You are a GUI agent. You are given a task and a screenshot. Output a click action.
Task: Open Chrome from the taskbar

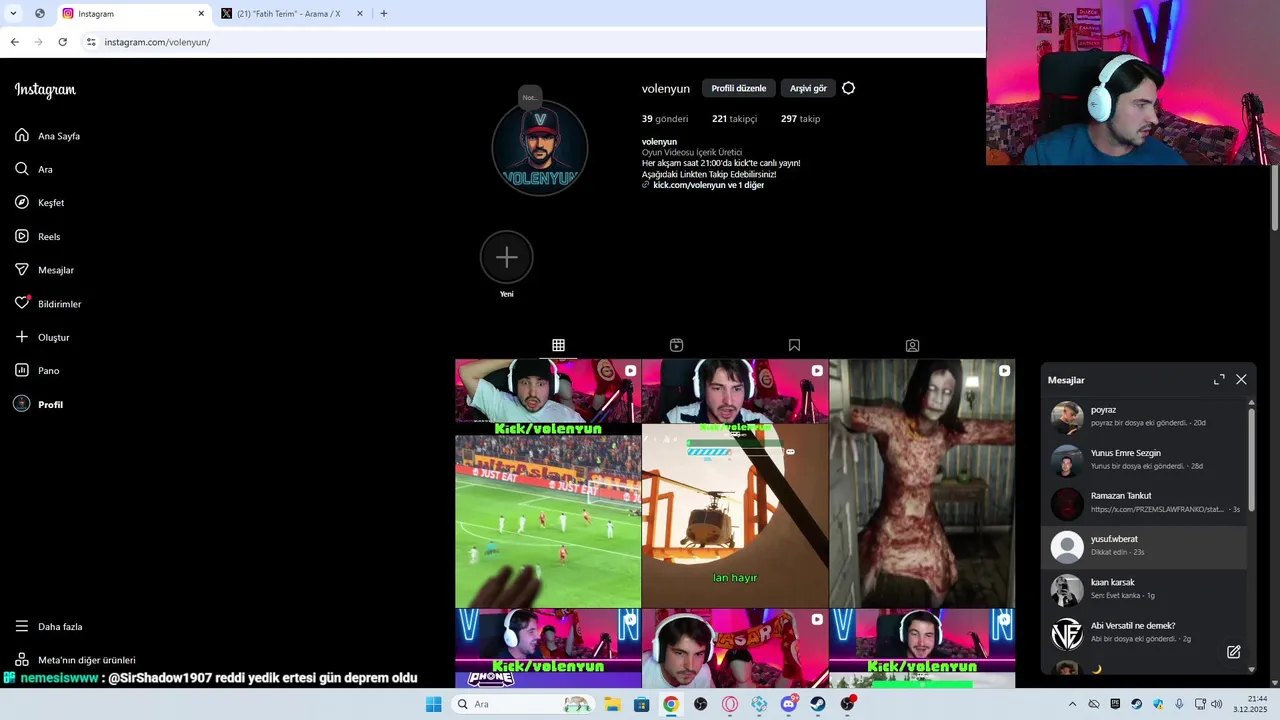[671, 704]
